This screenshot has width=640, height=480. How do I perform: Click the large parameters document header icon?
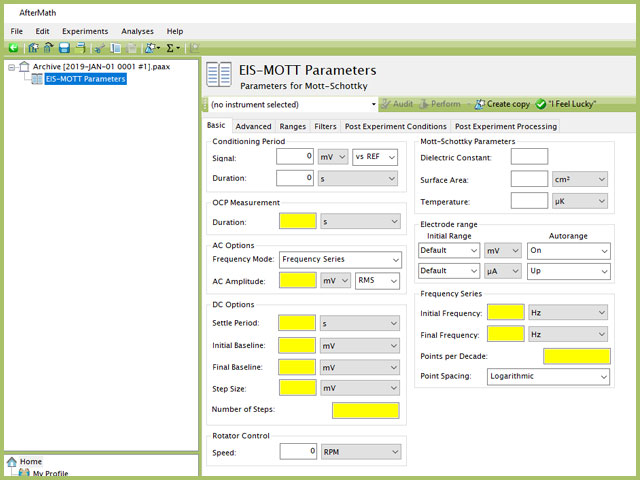click(219, 74)
